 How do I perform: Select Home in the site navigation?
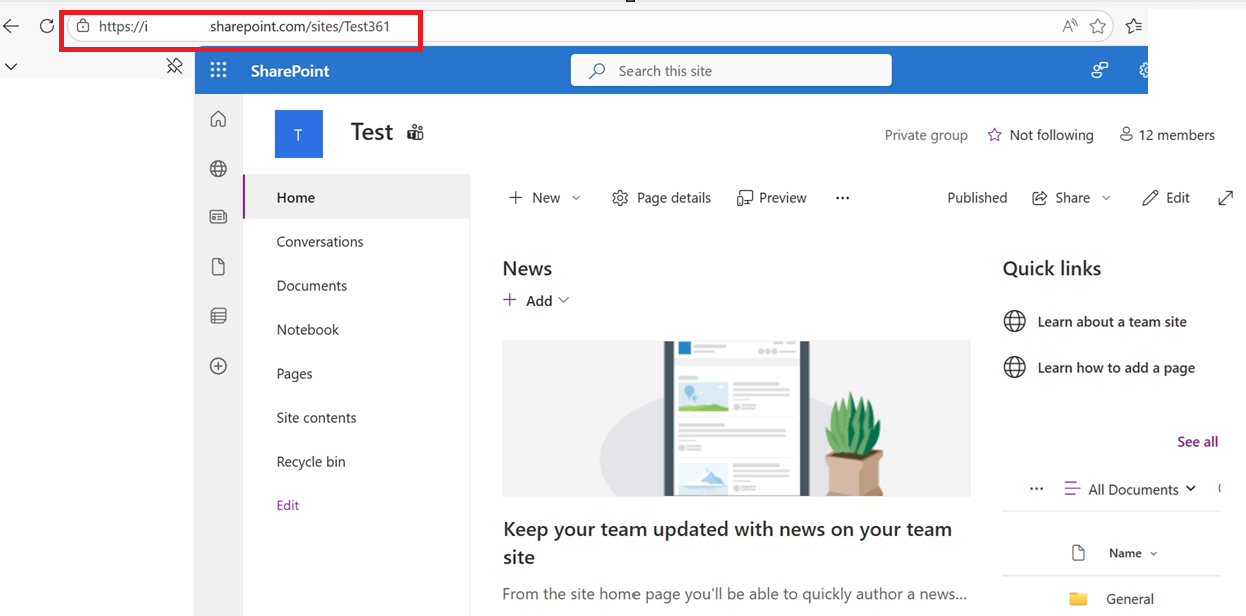(x=357, y=198)
